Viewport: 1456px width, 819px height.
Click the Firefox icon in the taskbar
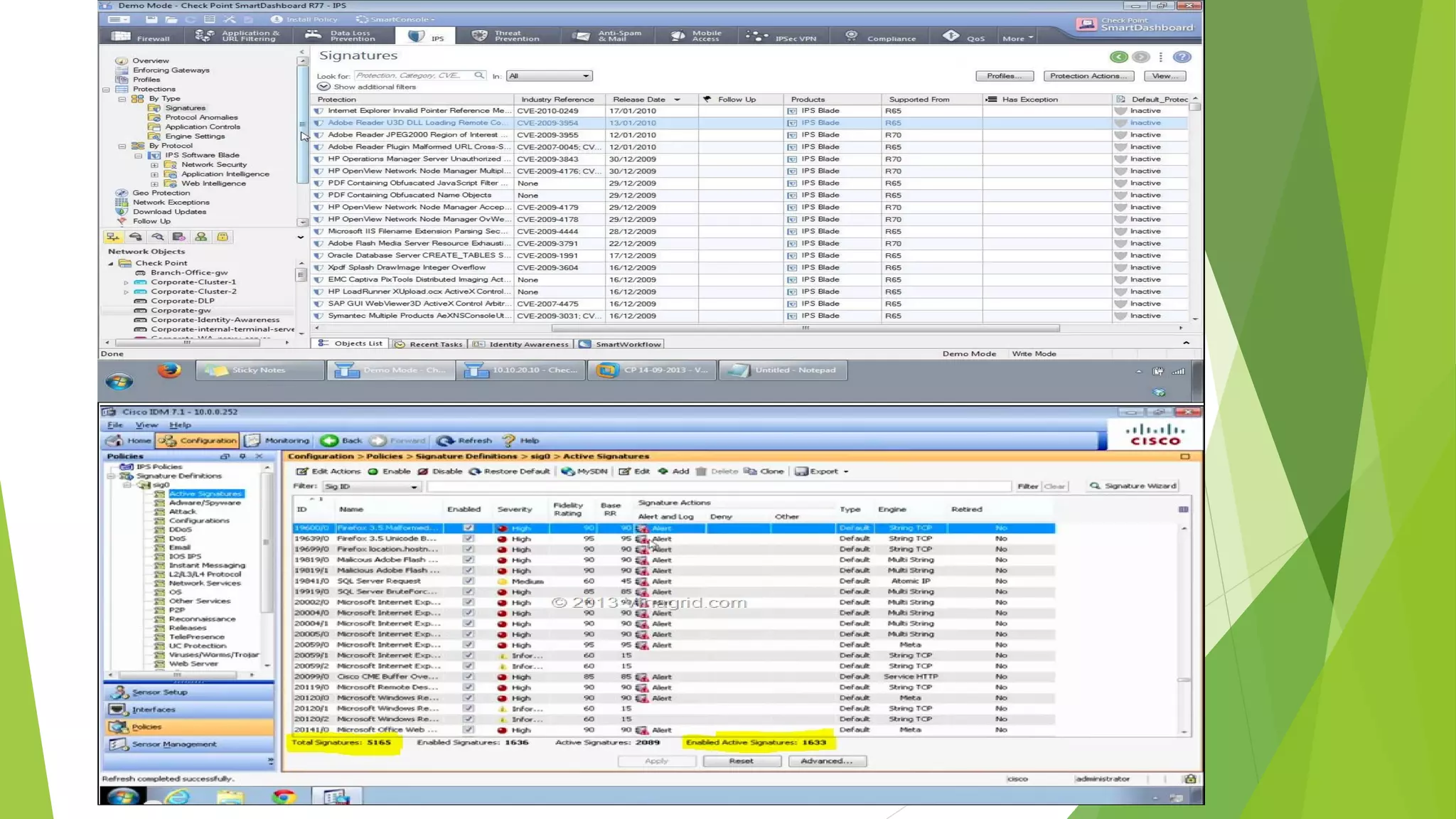point(169,370)
